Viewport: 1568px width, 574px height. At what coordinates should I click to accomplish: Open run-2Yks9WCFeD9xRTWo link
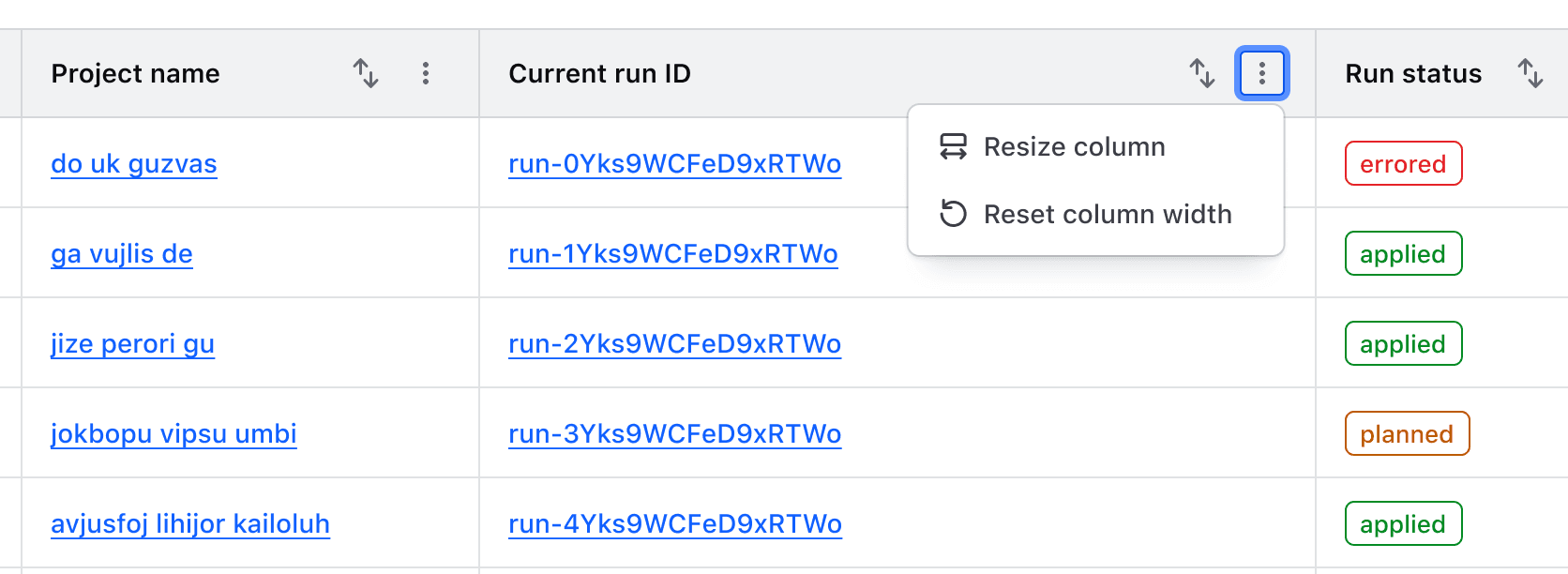pos(674,344)
